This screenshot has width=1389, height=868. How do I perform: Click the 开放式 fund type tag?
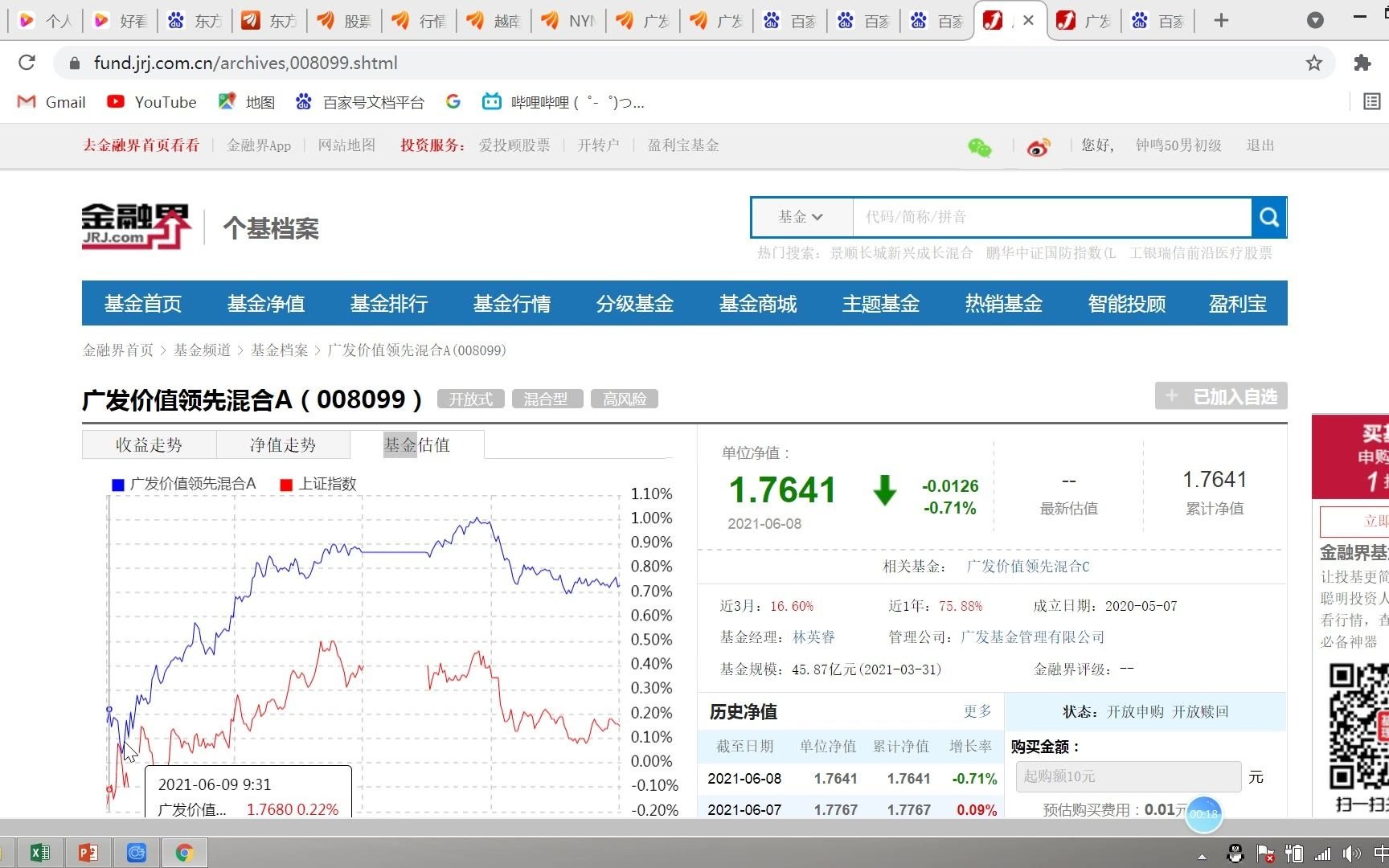click(x=470, y=399)
